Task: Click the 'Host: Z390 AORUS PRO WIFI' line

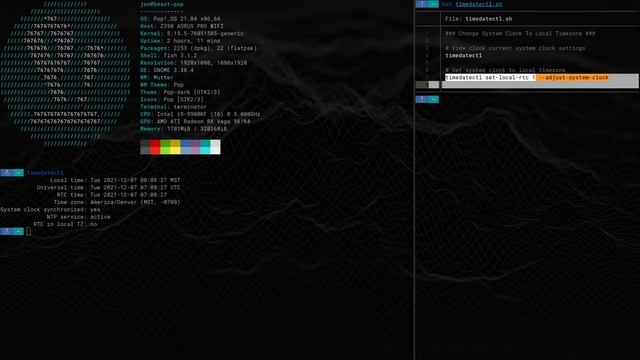Action: click(x=182, y=26)
